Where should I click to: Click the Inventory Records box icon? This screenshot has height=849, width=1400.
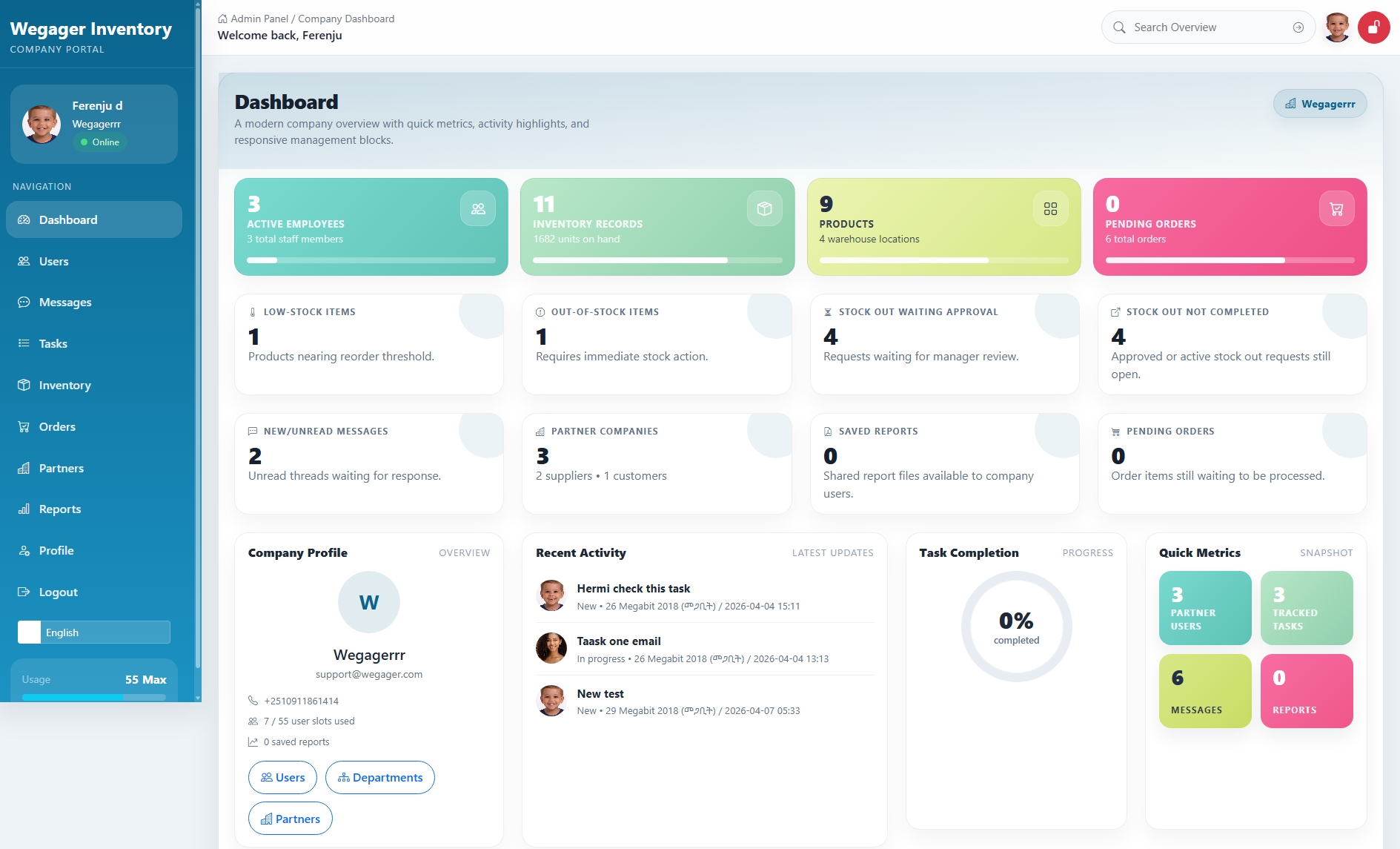[x=764, y=209]
